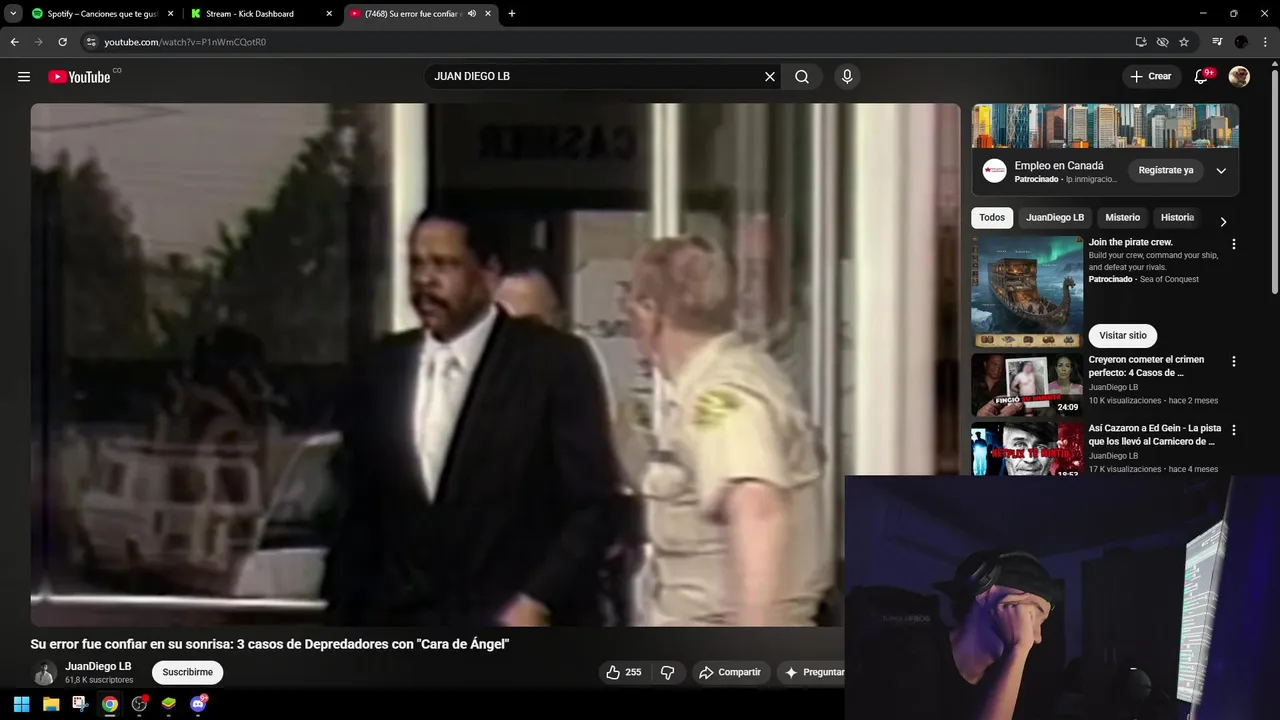Click the Compartir share button

point(730,673)
